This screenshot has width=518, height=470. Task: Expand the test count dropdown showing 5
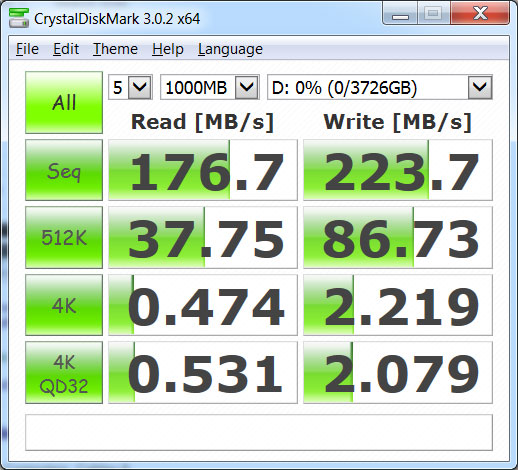click(x=130, y=87)
